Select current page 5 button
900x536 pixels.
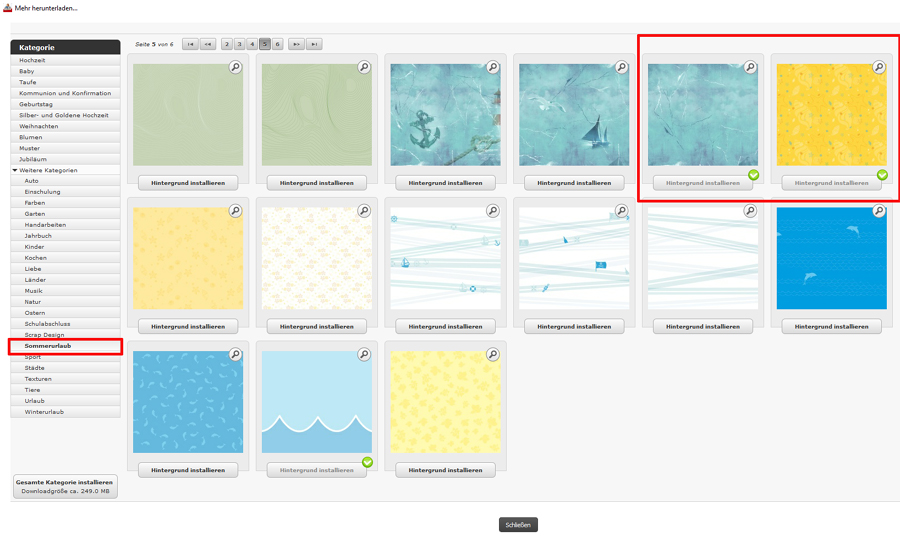point(265,44)
